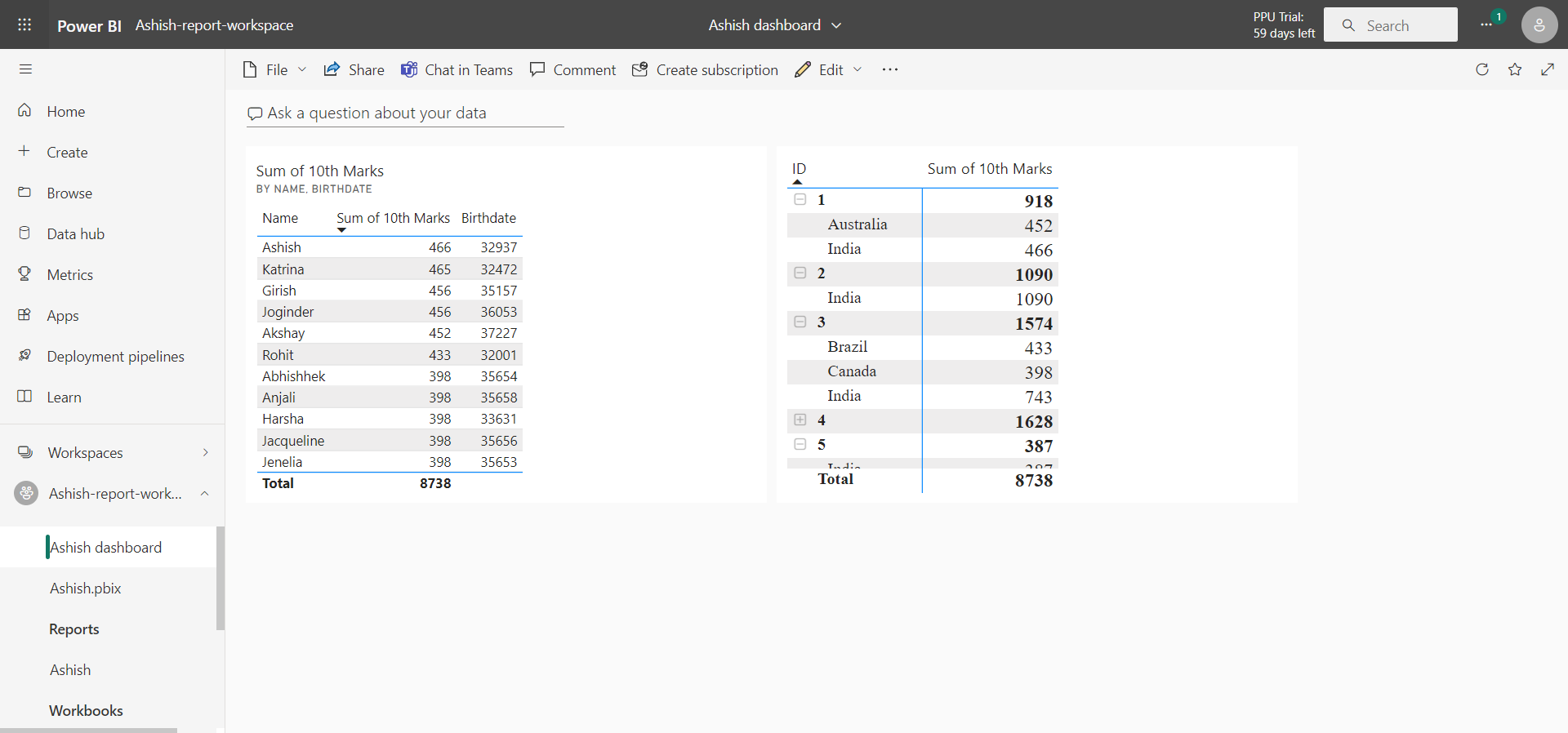Open notifications with the badge icon

click(1489, 24)
